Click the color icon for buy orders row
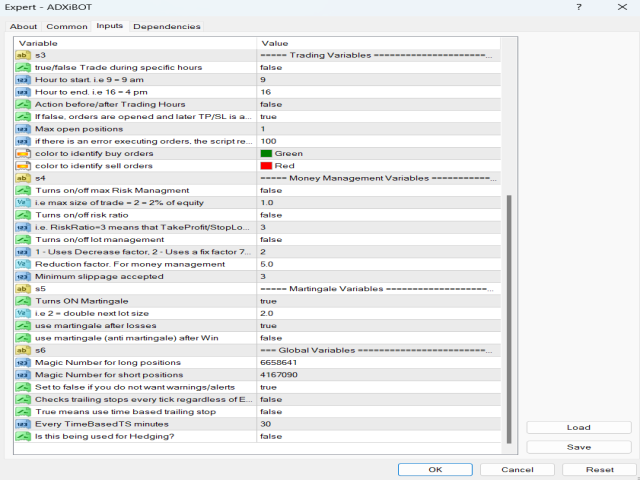Viewport: 640px width, 480px height. (23, 153)
